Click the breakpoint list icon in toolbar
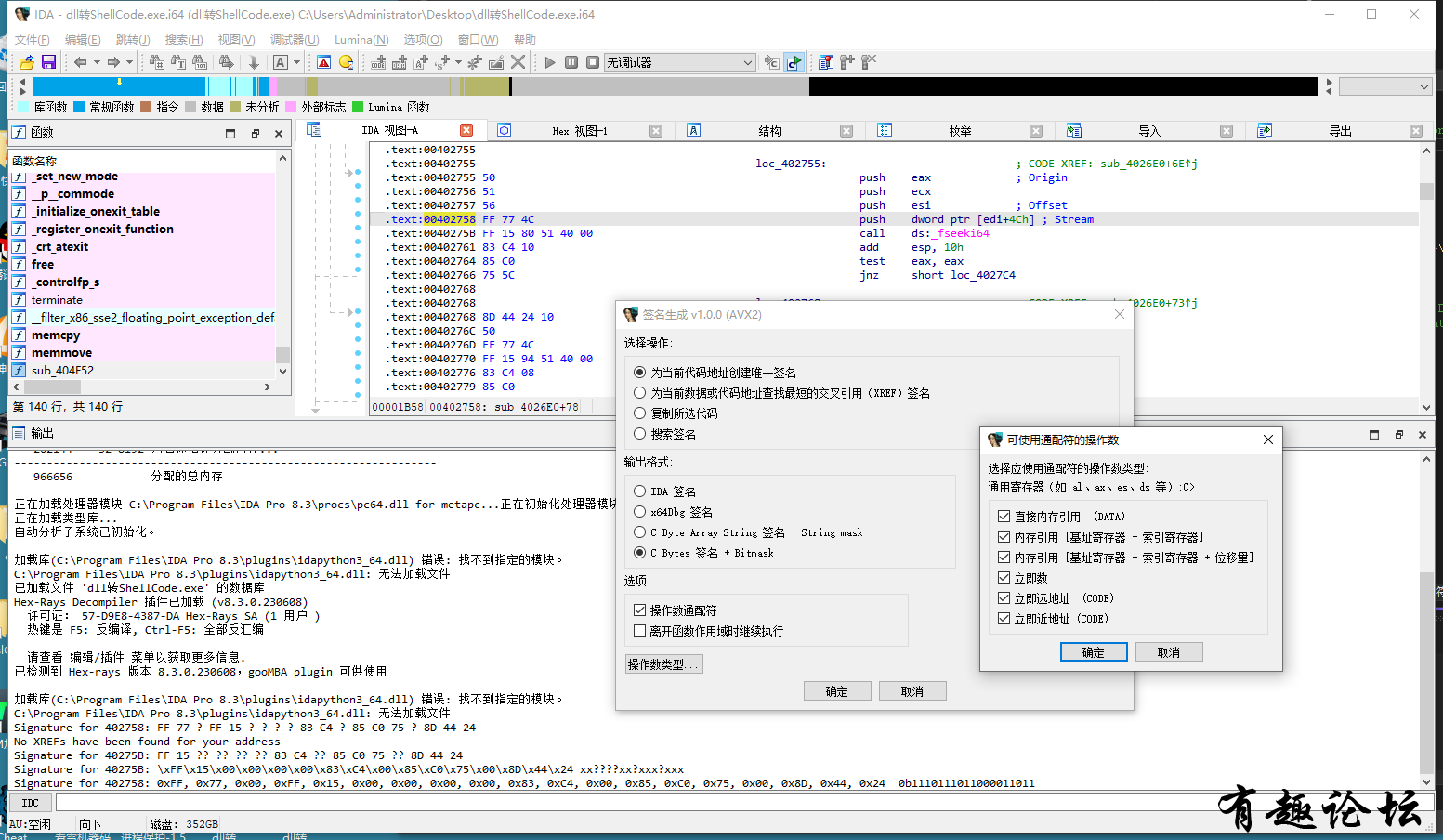This screenshot has width=1443, height=840. click(x=825, y=62)
